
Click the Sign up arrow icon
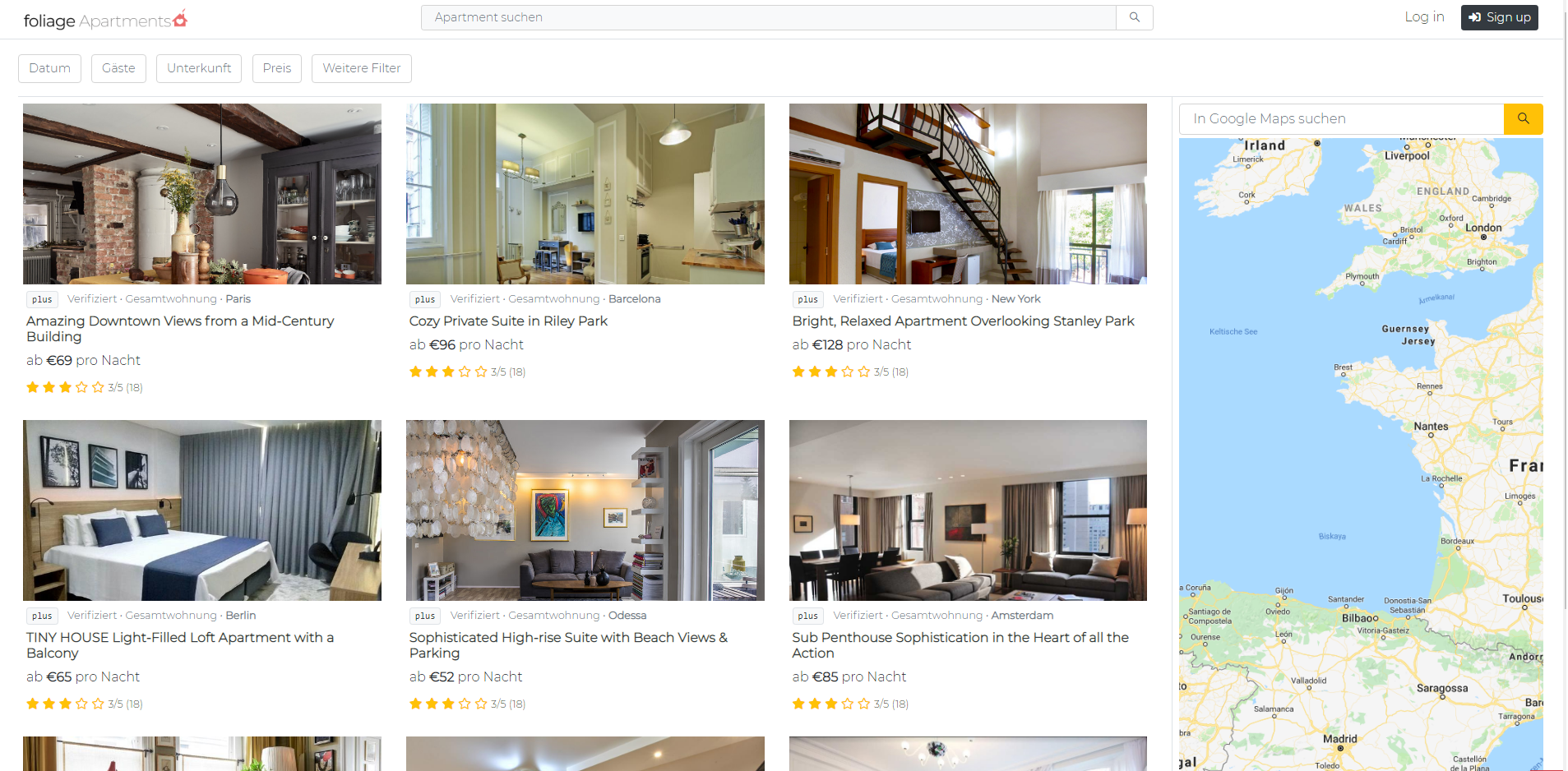pos(1475,17)
